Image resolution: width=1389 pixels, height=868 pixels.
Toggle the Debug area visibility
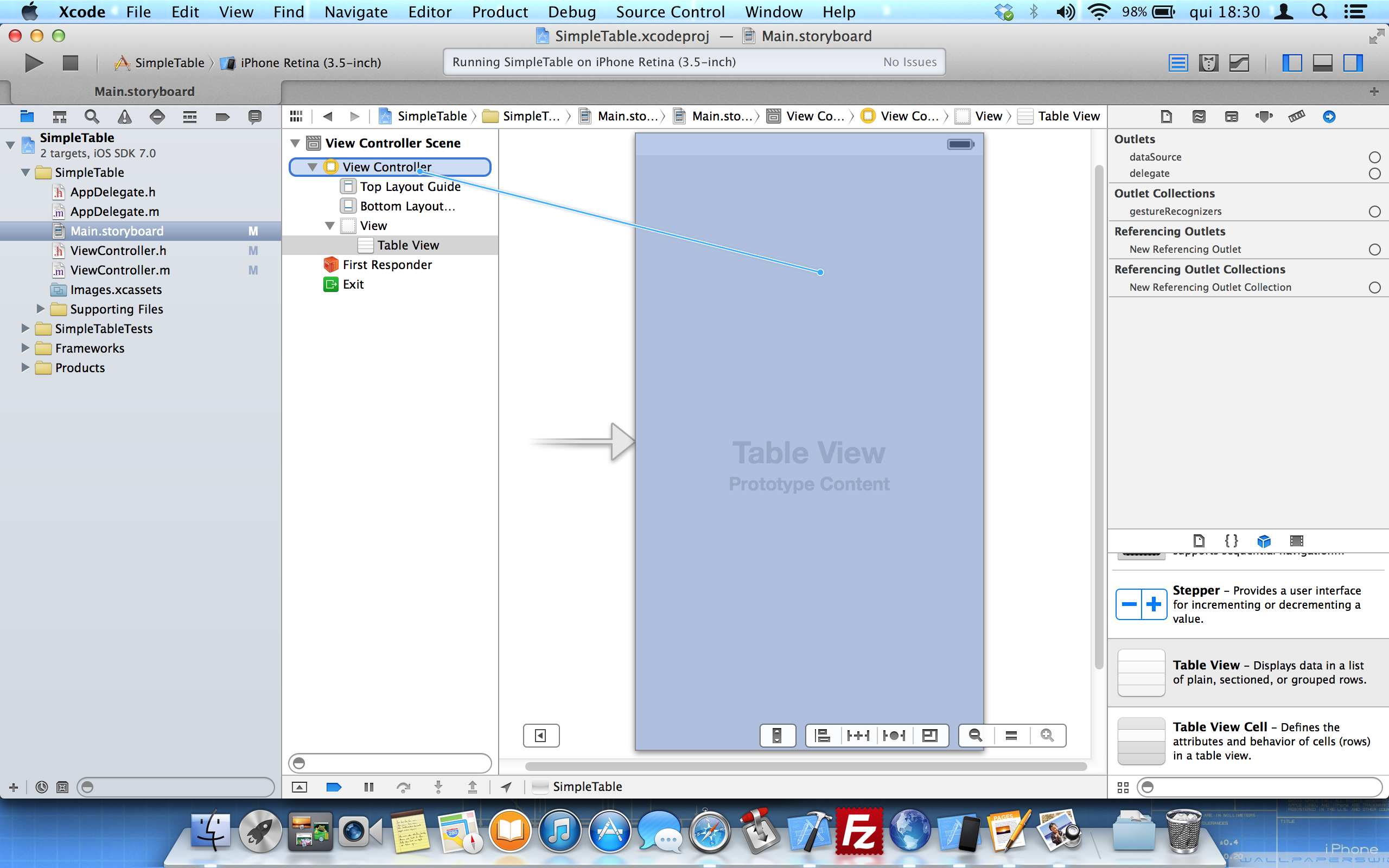(1322, 62)
